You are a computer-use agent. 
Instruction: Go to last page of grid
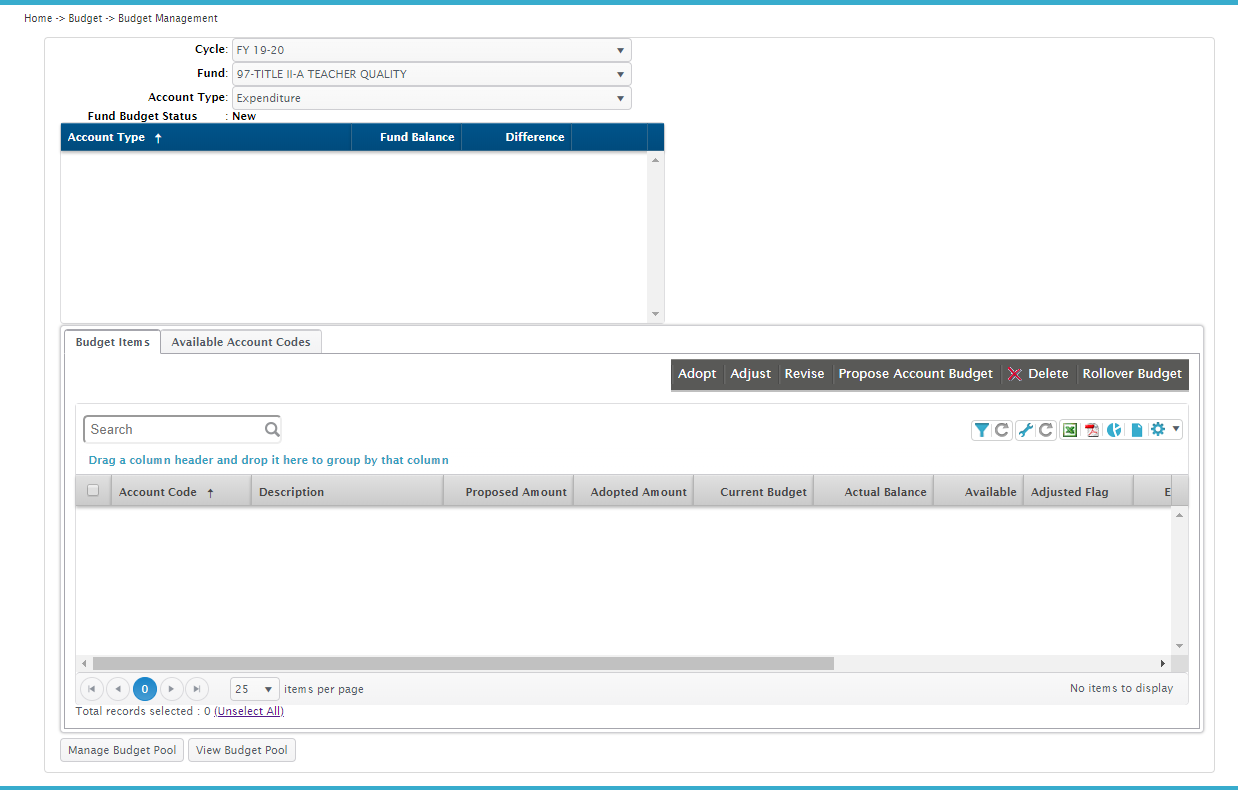(198, 689)
